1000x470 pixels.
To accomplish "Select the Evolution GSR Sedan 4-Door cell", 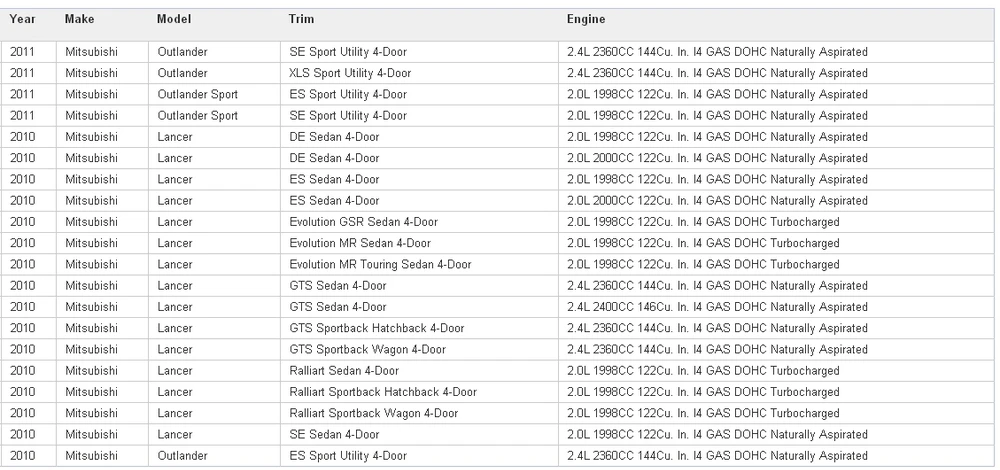I will pyautogui.click(x=419, y=222).
